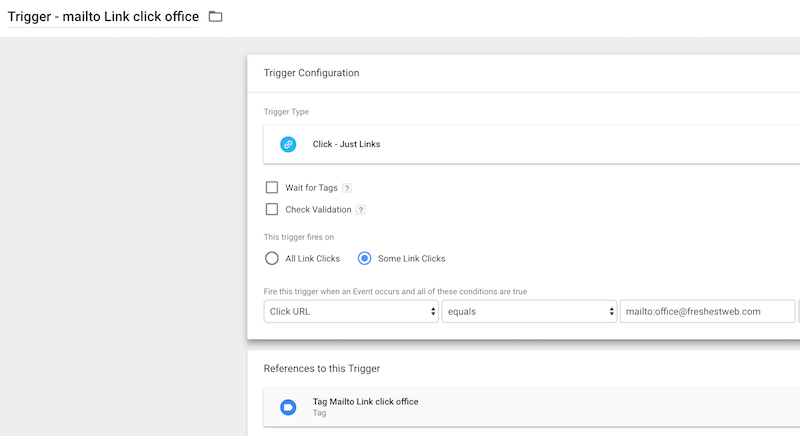Click the 'Click - Just Links' trigger type text
The width and height of the screenshot is (800, 436).
pos(346,144)
